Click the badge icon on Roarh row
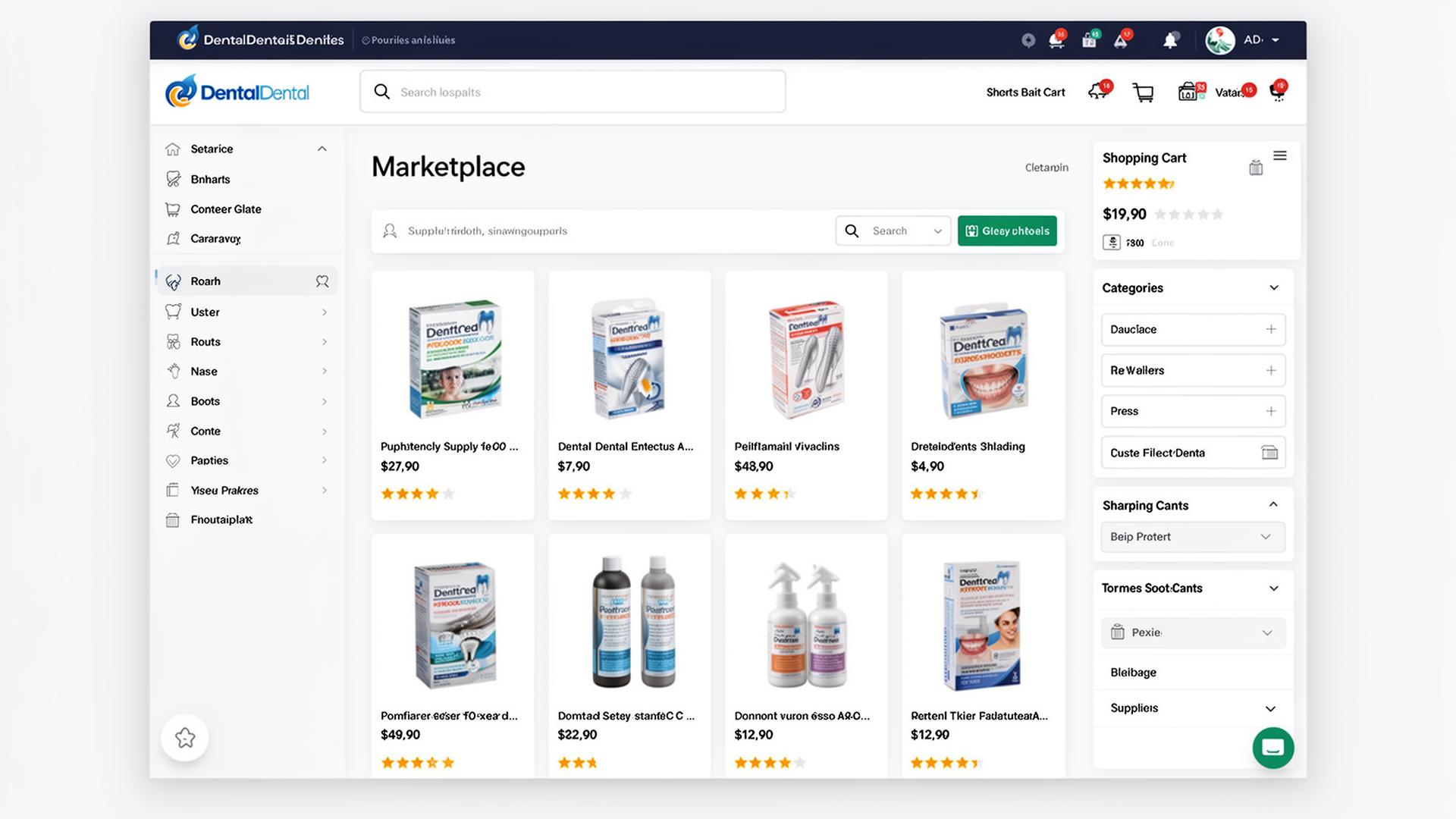The height and width of the screenshot is (819, 1456). coord(322,281)
